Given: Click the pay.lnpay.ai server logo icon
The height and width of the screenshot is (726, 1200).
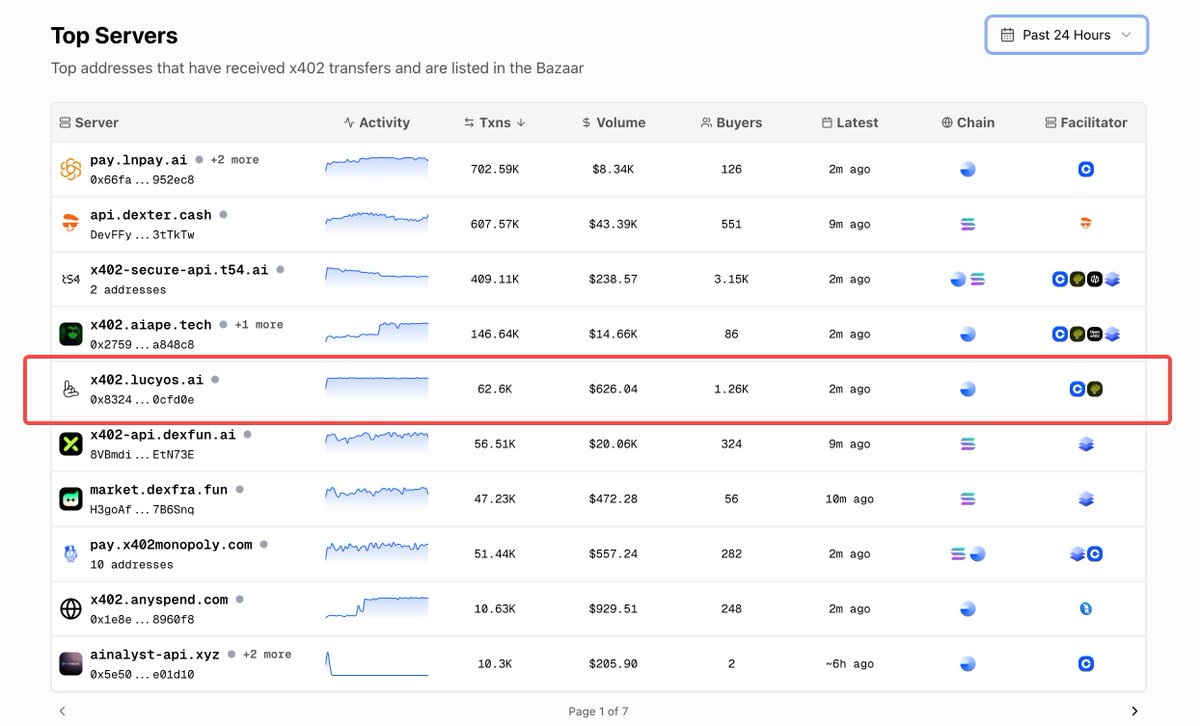Looking at the screenshot, I should (x=70, y=170).
